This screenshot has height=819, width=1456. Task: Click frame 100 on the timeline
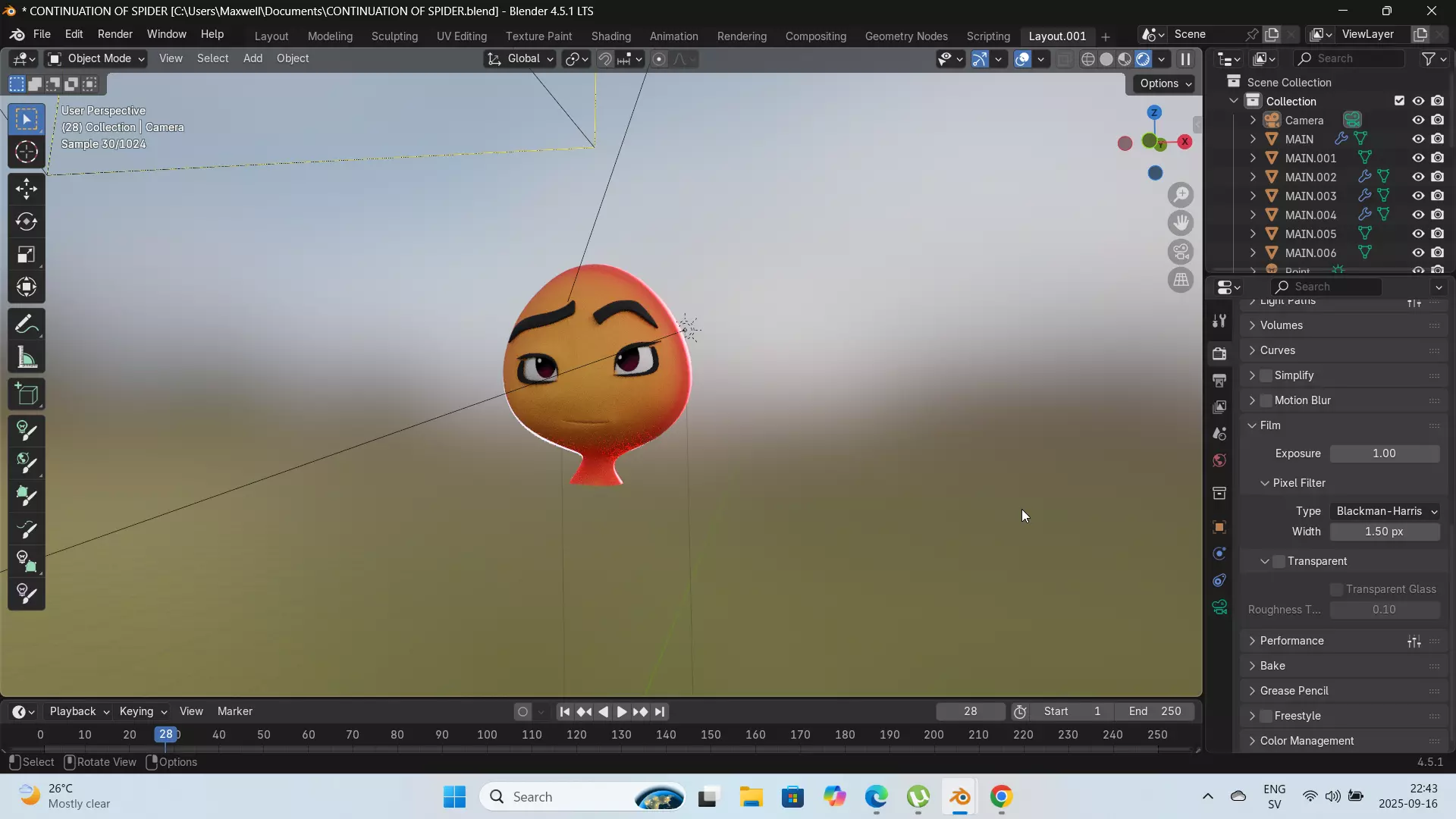point(487,735)
